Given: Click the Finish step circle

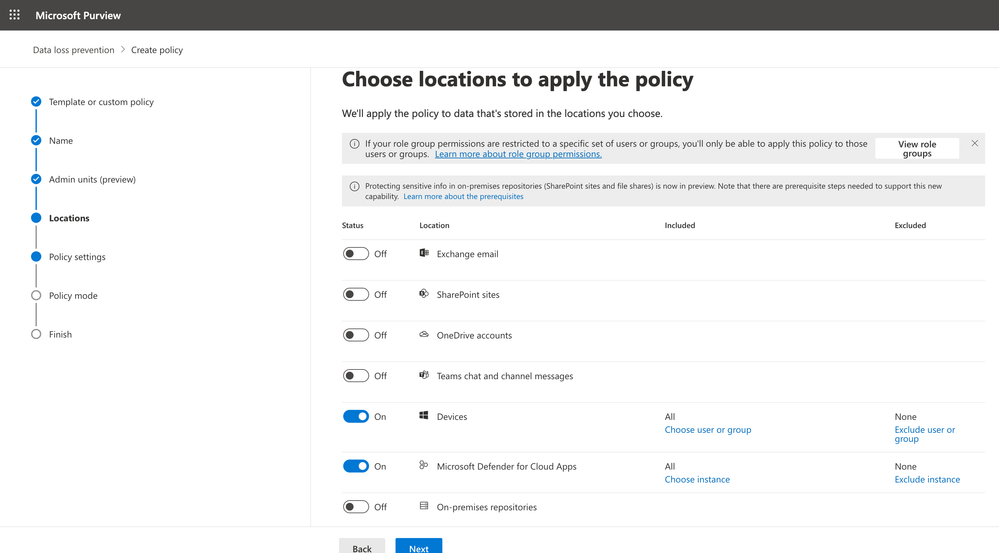Looking at the screenshot, I should tap(36, 334).
